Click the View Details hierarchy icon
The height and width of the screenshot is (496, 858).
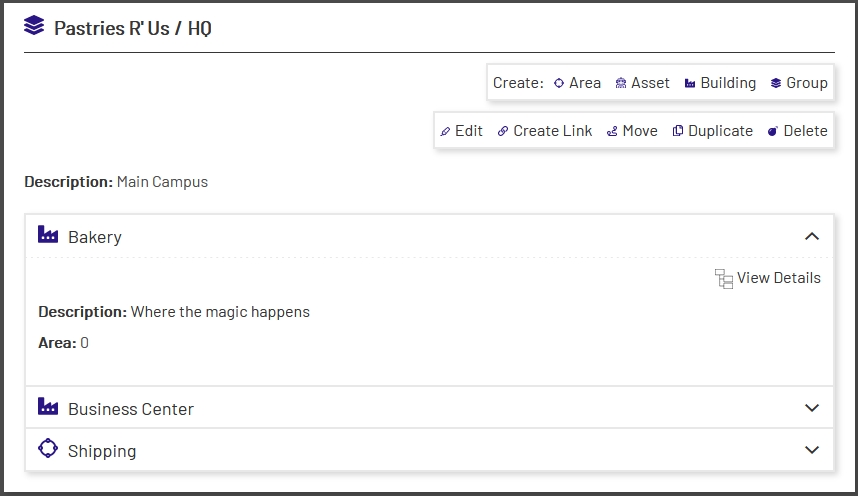[x=724, y=279]
